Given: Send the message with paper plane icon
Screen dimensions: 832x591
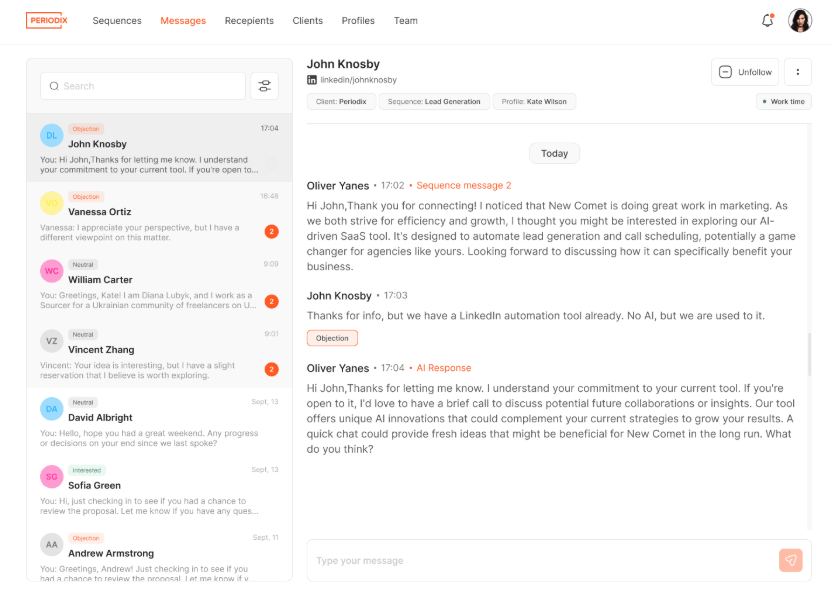Looking at the screenshot, I should coord(791,560).
